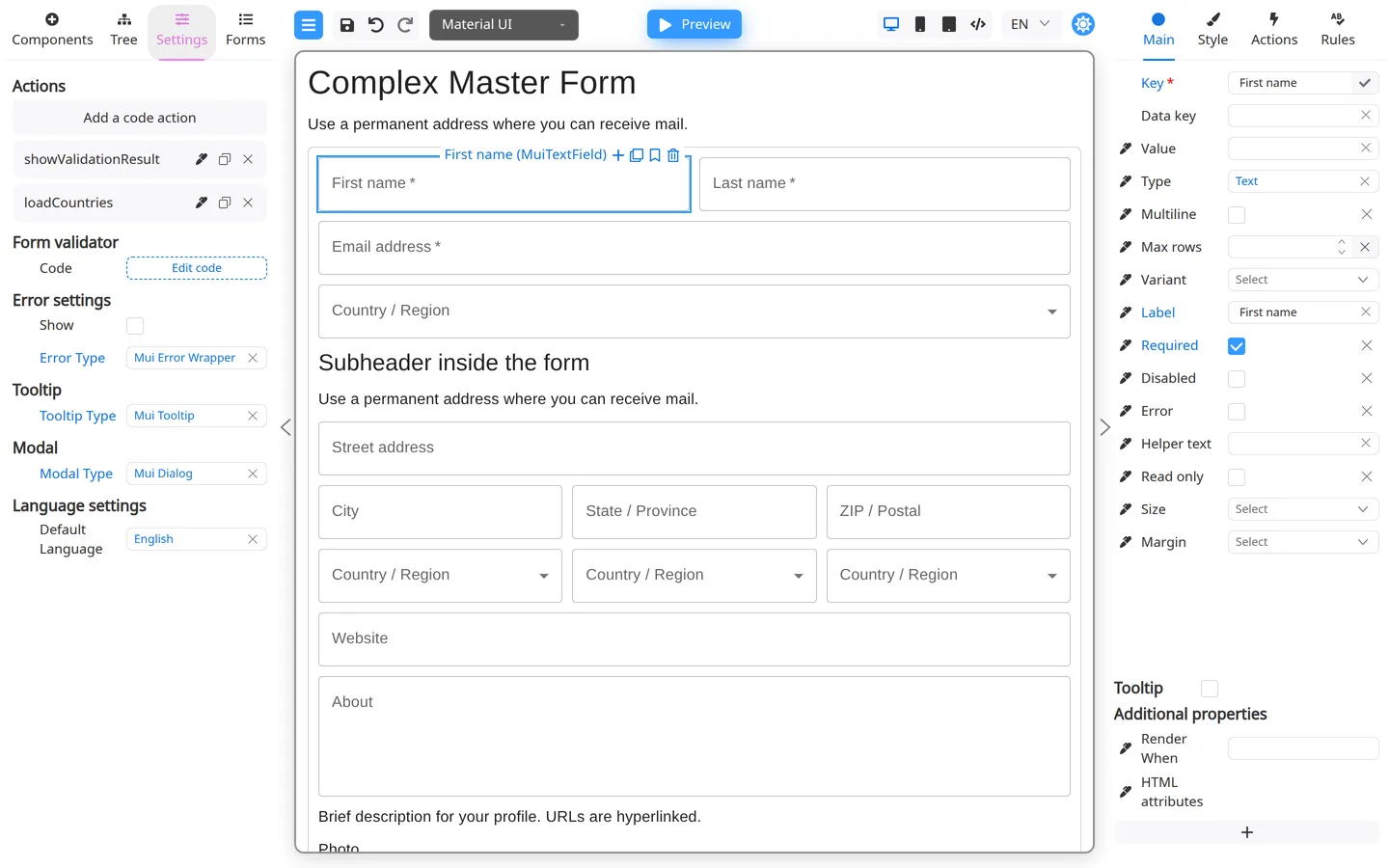Duplicate the selected First name component
Viewport: 1389px width, 868px height.
pyautogui.click(x=637, y=155)
